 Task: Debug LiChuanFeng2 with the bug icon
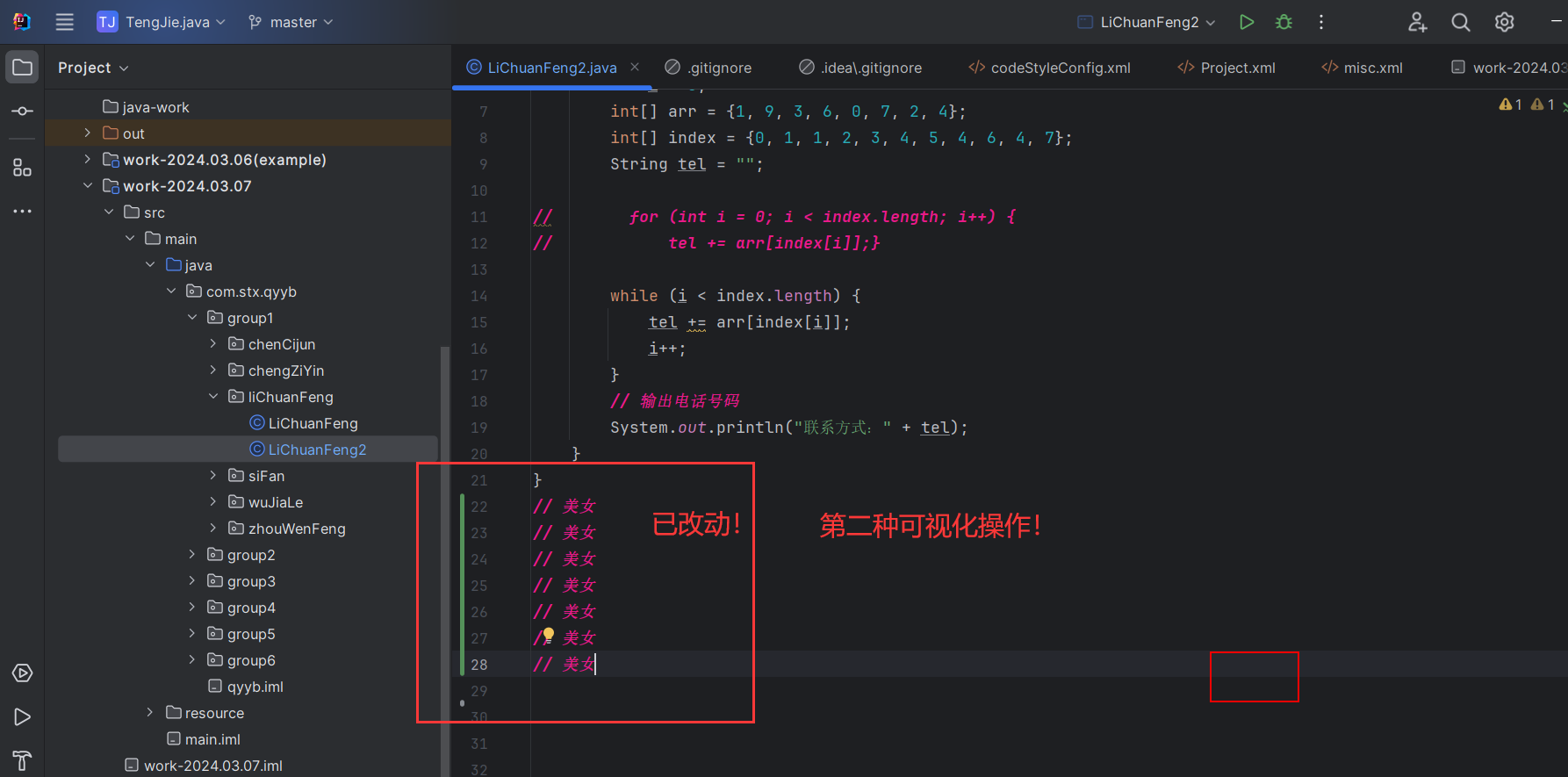pos(1284,22)
